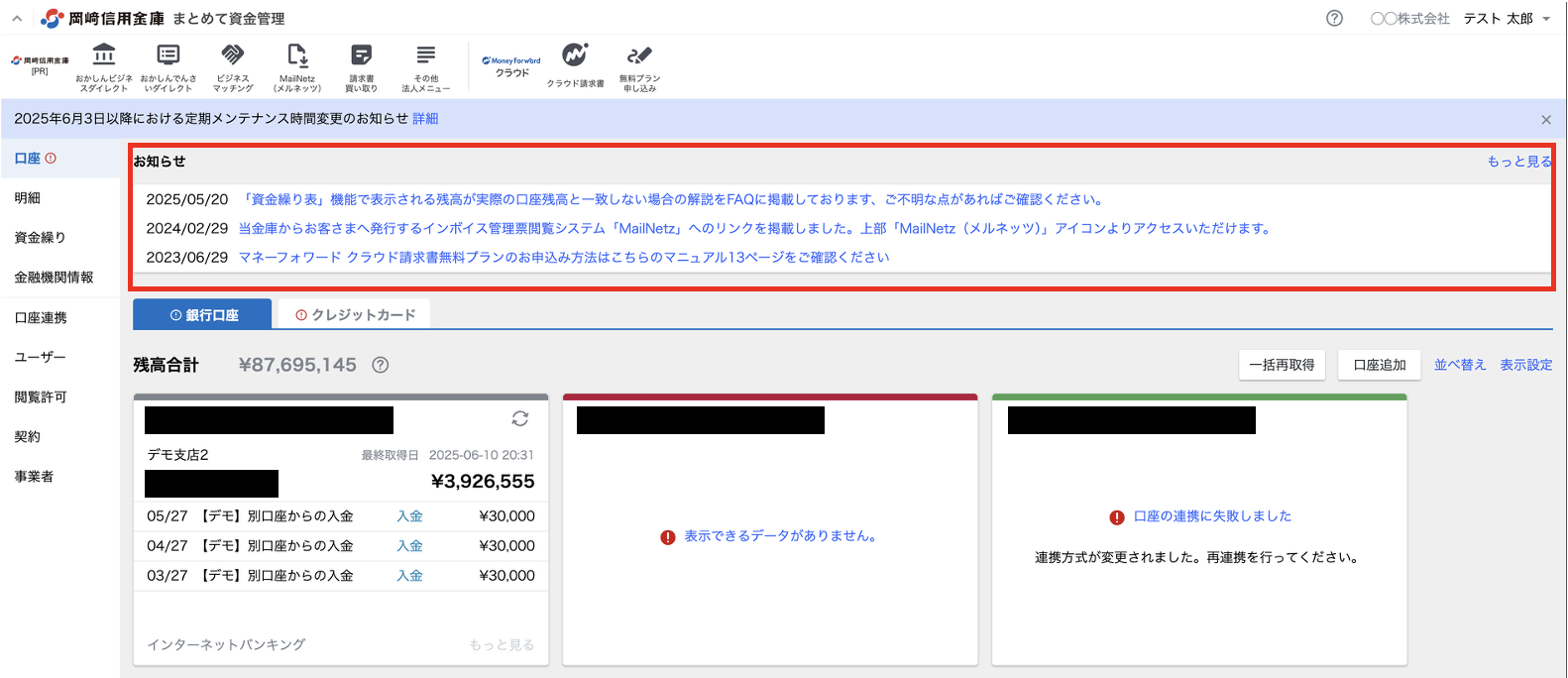Click 入金 link in the 05/27 row
This screenshot has height=678, width=1568.
409,516
